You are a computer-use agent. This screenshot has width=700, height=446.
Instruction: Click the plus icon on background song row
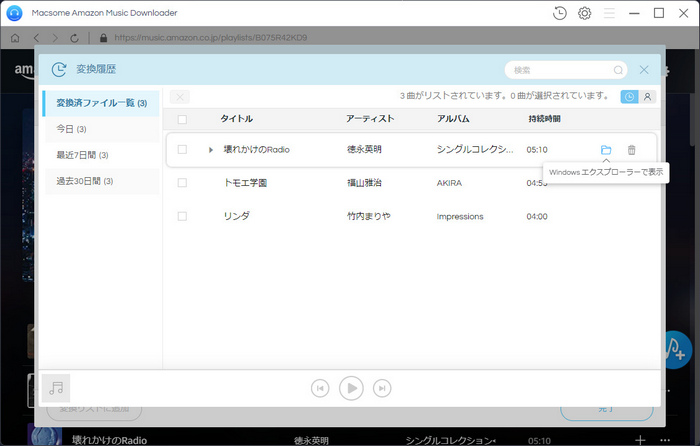coord(640,440)
